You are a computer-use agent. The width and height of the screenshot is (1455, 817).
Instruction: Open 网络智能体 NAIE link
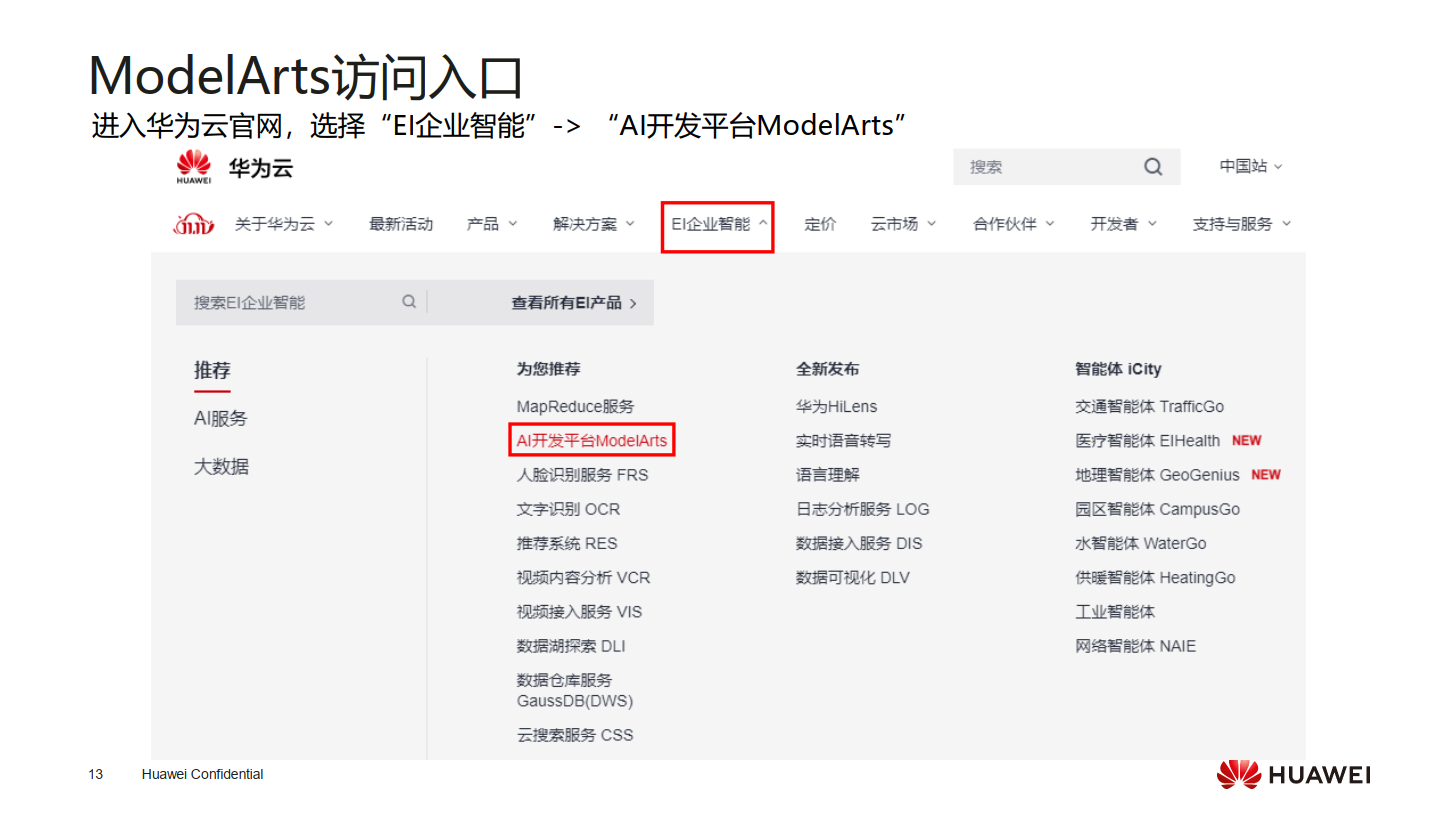(x=1135, y=646)
